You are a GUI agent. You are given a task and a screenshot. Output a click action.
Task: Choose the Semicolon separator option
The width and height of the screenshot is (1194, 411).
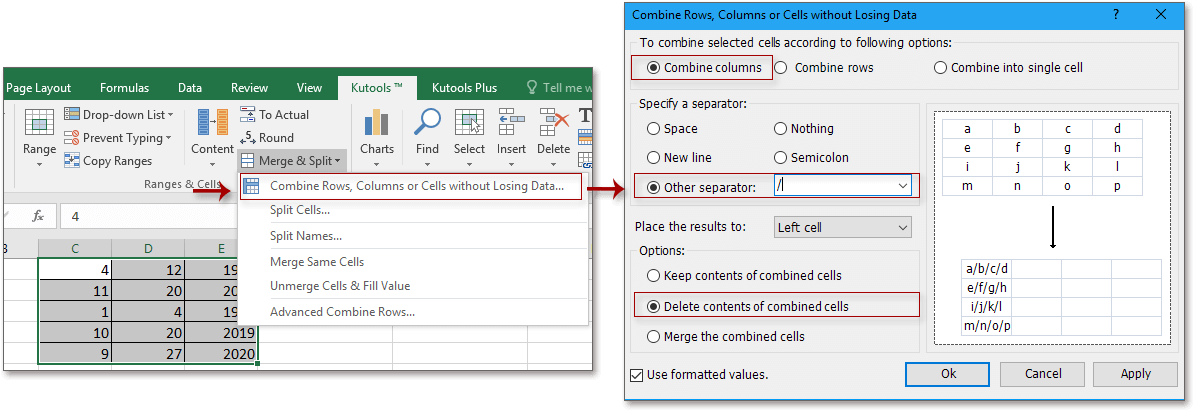[x=781, y=158]
